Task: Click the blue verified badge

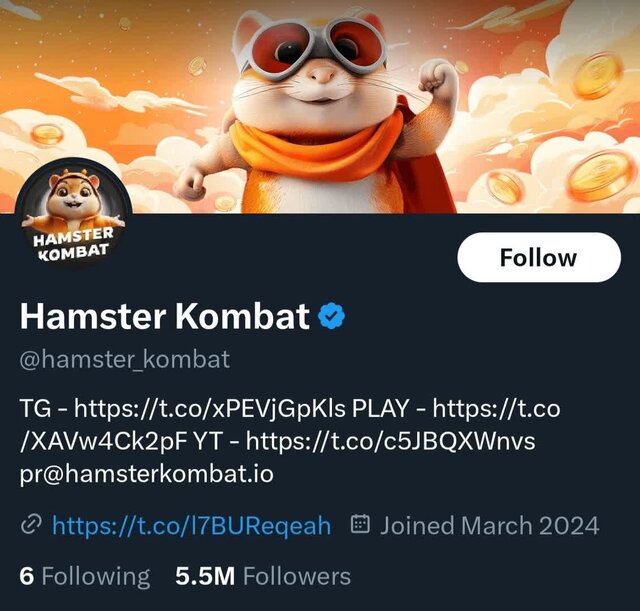Action: tap(331, 317)
